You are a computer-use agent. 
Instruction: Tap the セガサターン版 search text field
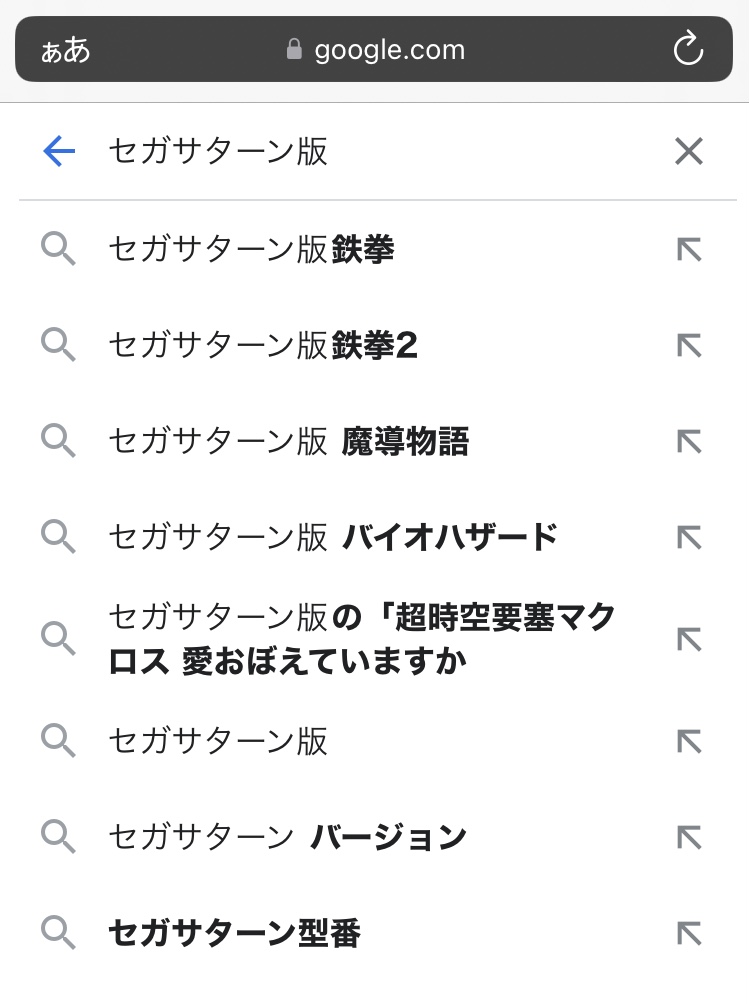(x=380, y=152)
